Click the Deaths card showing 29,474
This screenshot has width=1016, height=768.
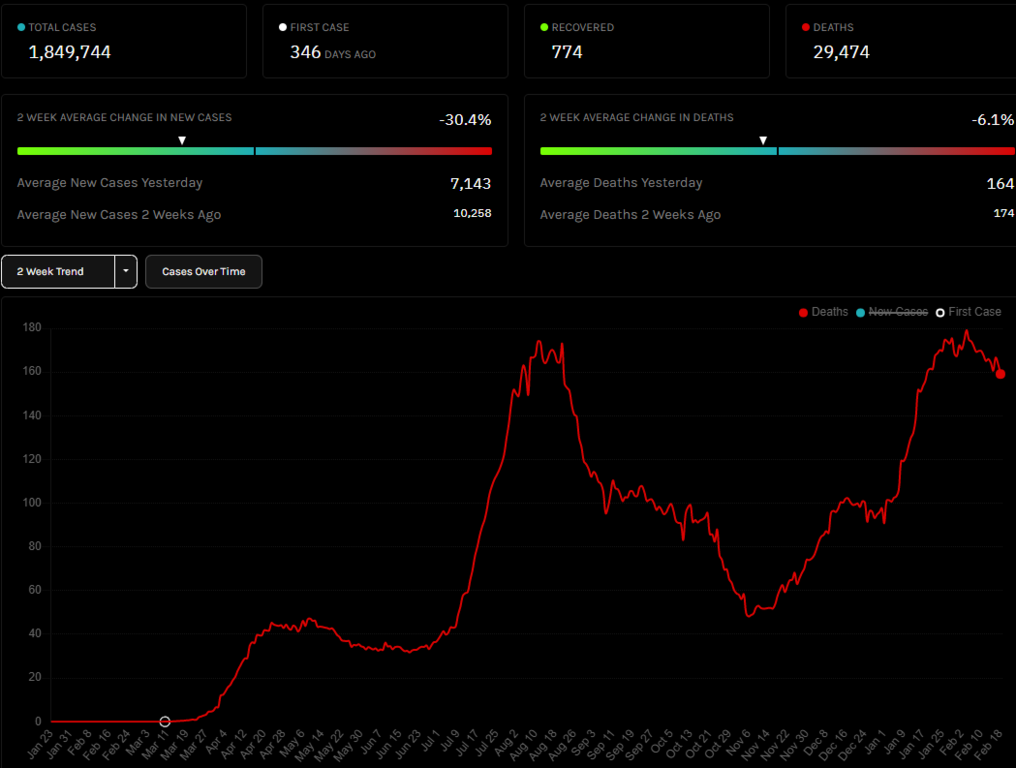900,41
